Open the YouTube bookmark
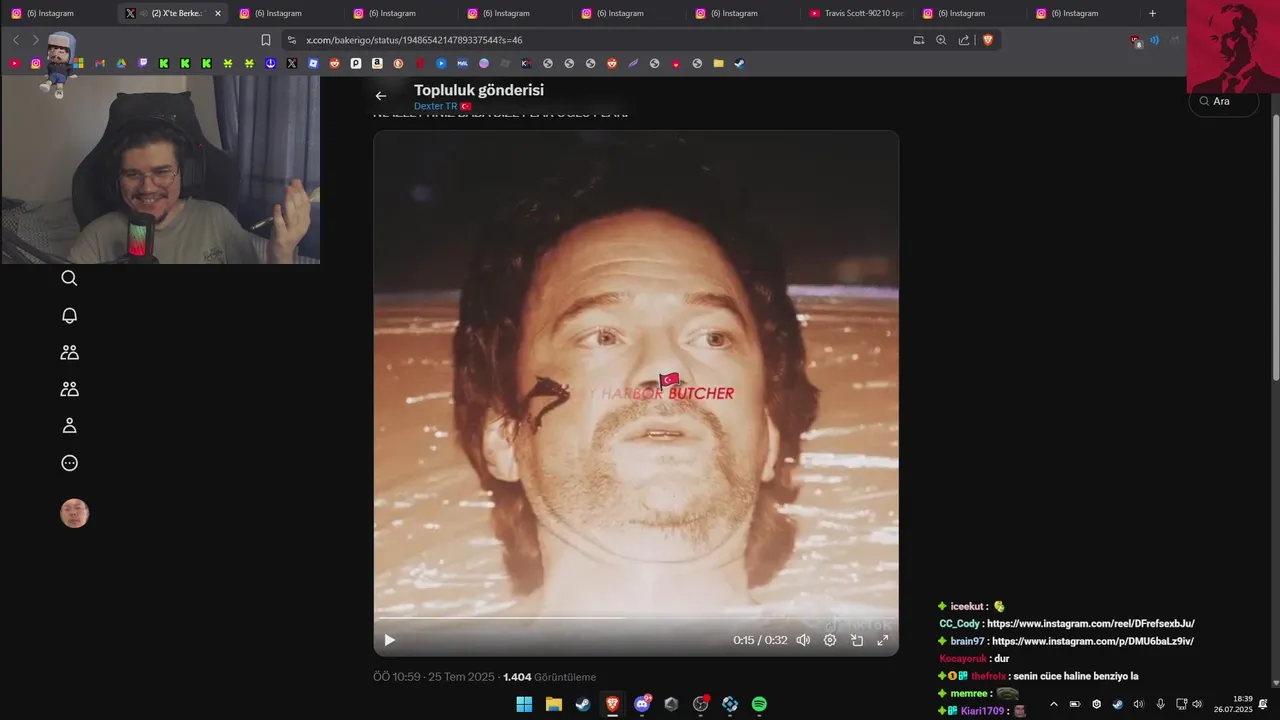This screenshot has height=720, width=1280. 14,63
